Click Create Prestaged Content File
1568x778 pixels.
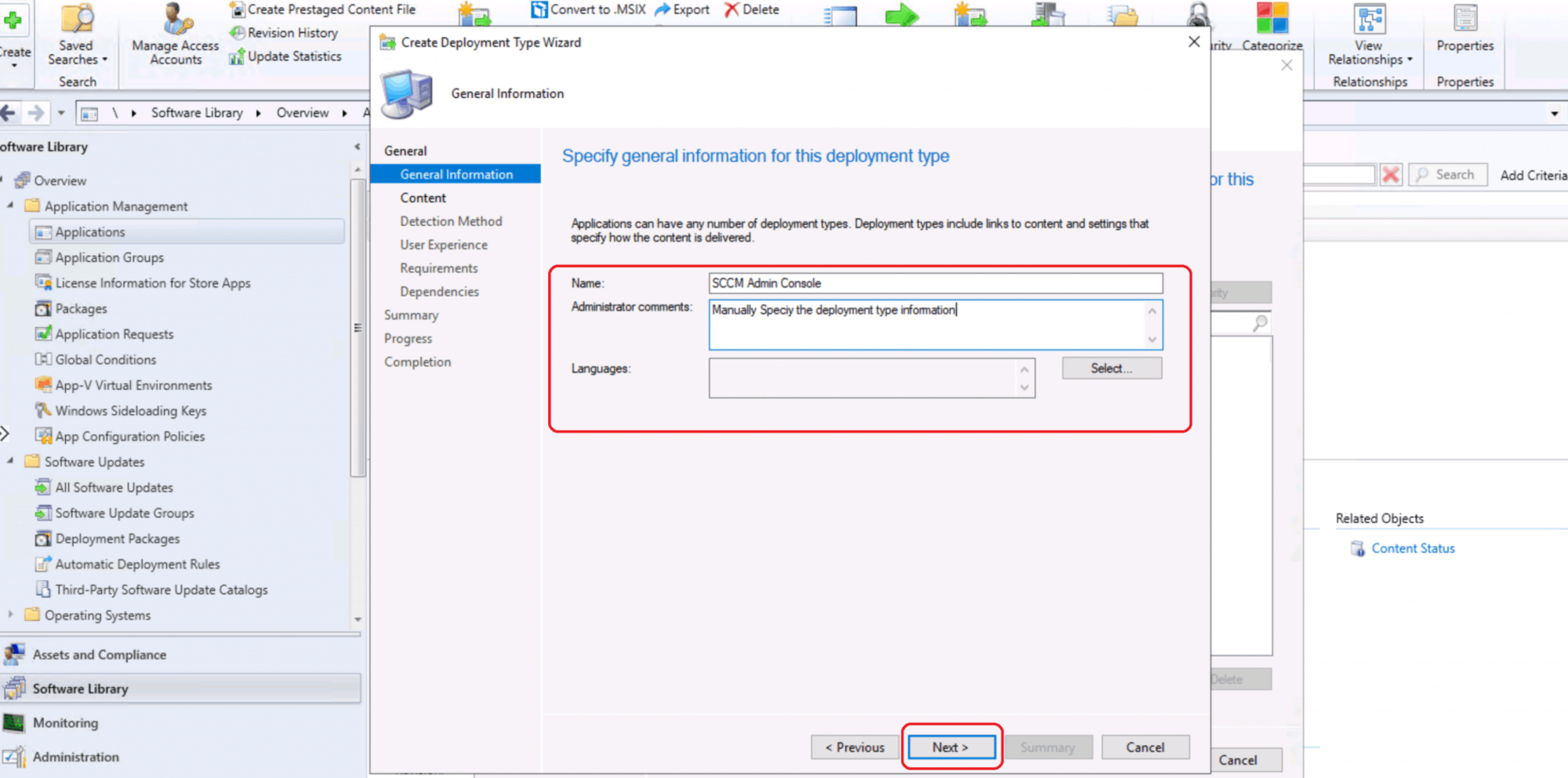[322, 9]
